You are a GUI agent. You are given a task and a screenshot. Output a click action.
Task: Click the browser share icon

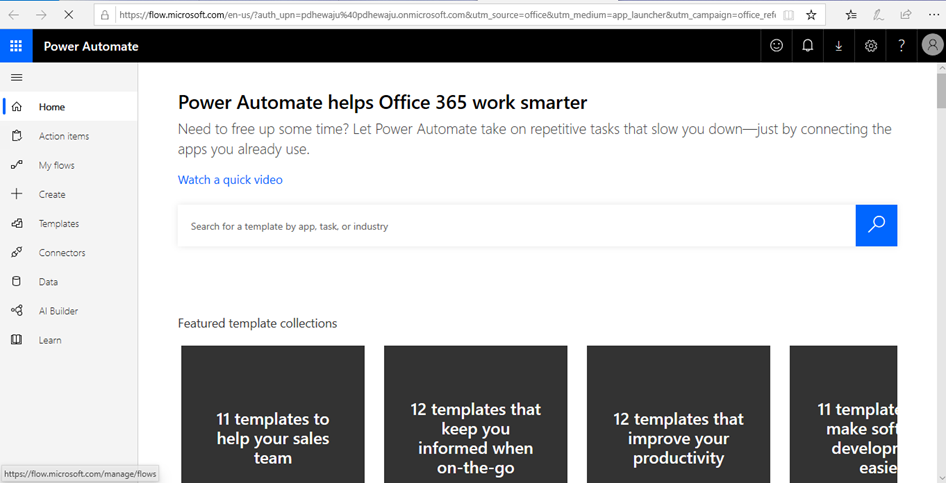click(x=906, y=15)
